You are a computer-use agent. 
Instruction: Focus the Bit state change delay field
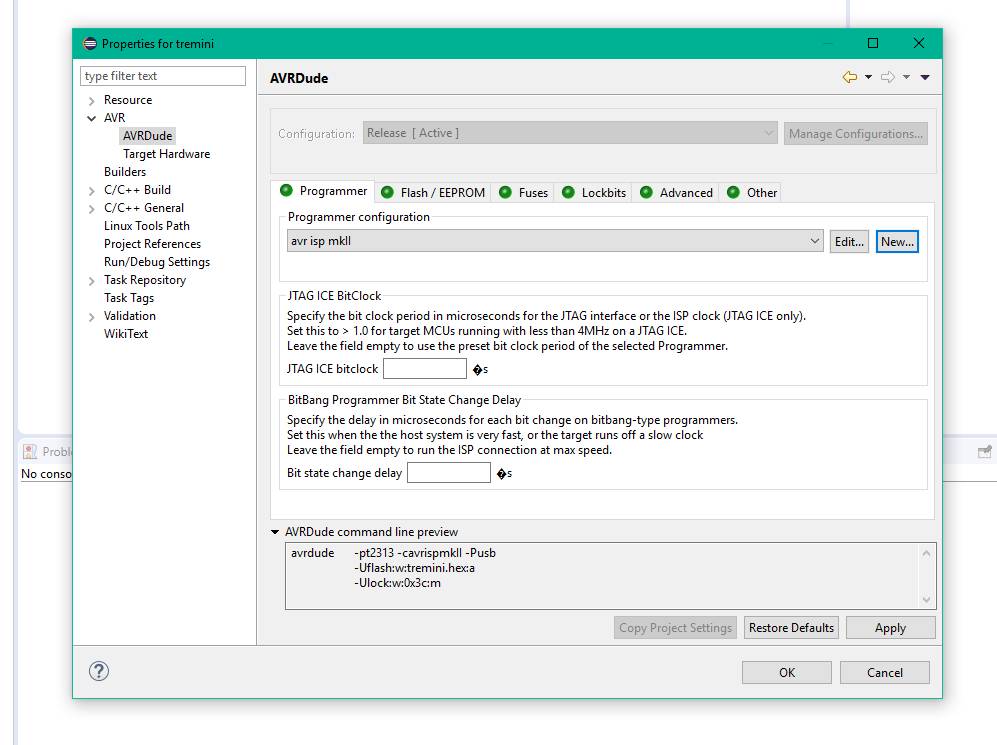coord(449,472)
